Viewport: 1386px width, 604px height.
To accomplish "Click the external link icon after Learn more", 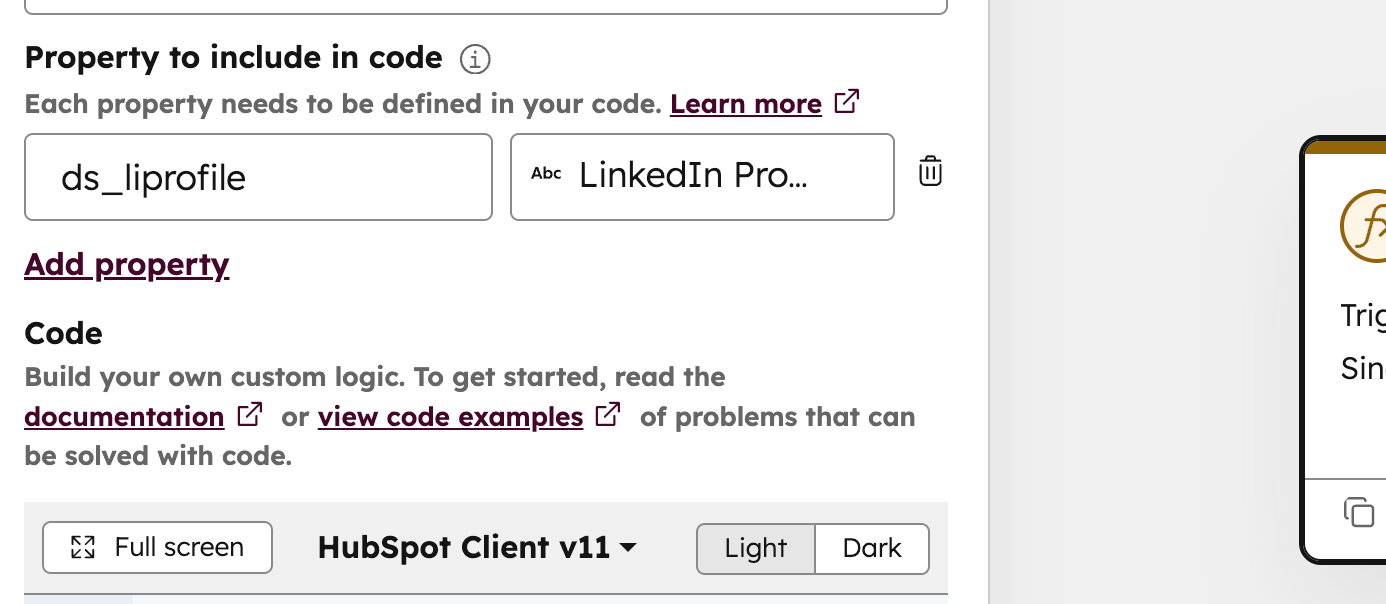I will [847, 101].
